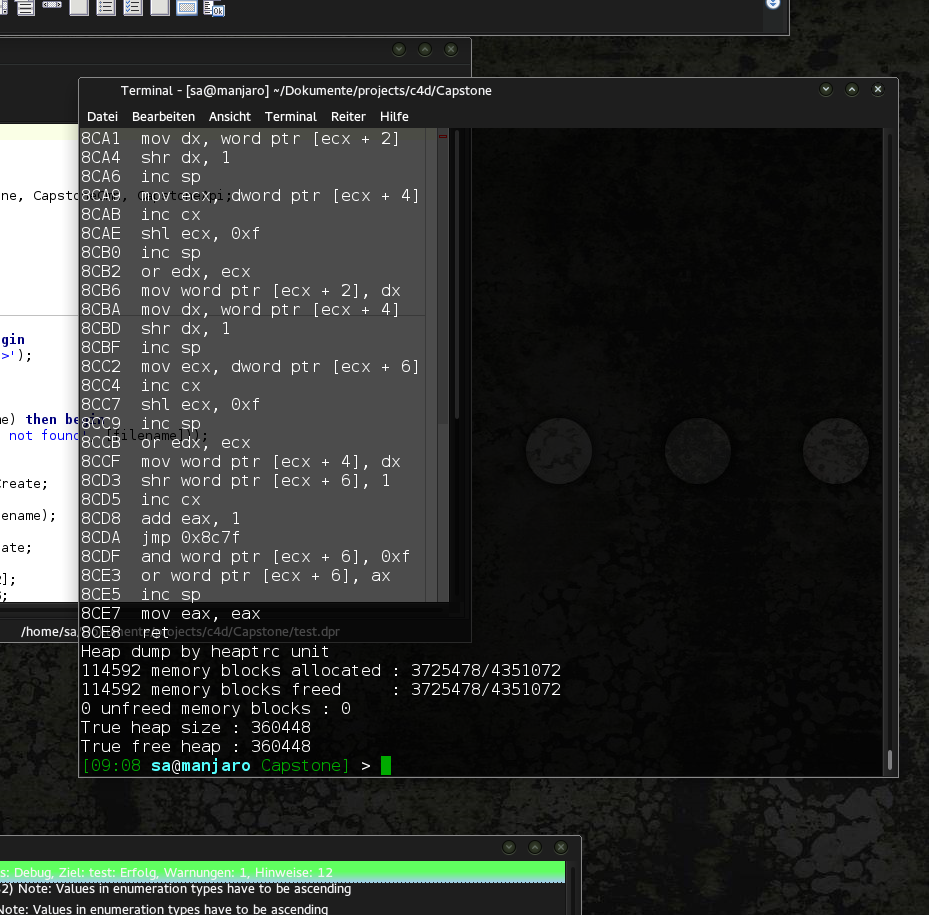This screenshot has width=929, height=915.
Task: Click the green cursor at the terminal prompt
Action: [386, 765]
